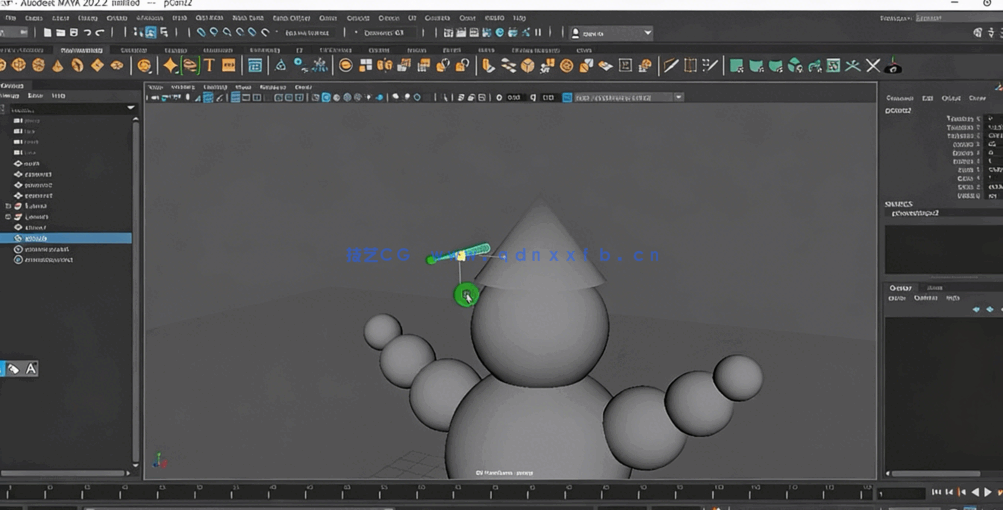Viewport: 1003px width, 510px height.
Task: Click the save scene disk icon
Action: (74, 33)
